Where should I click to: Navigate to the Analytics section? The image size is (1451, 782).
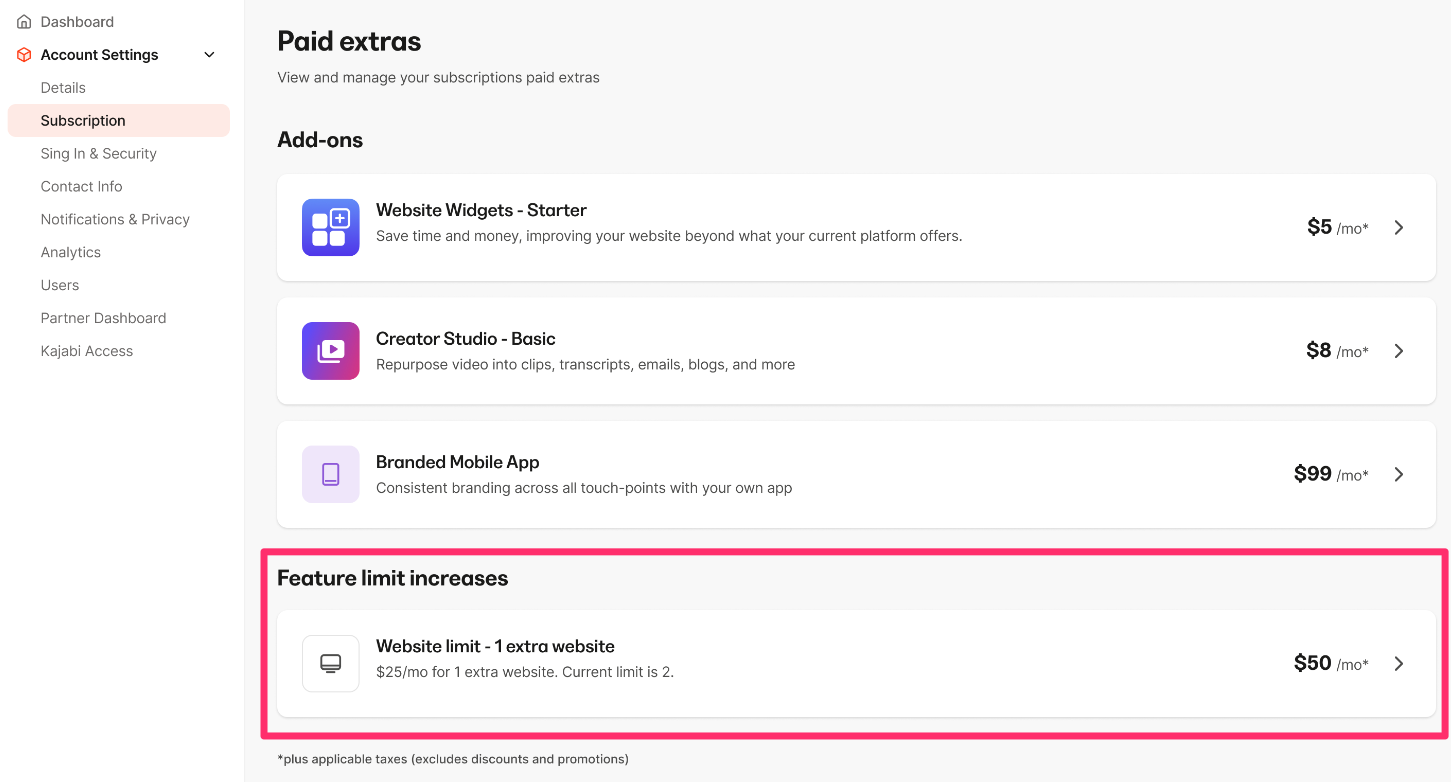pyautogui.click(x=70, y=252)
